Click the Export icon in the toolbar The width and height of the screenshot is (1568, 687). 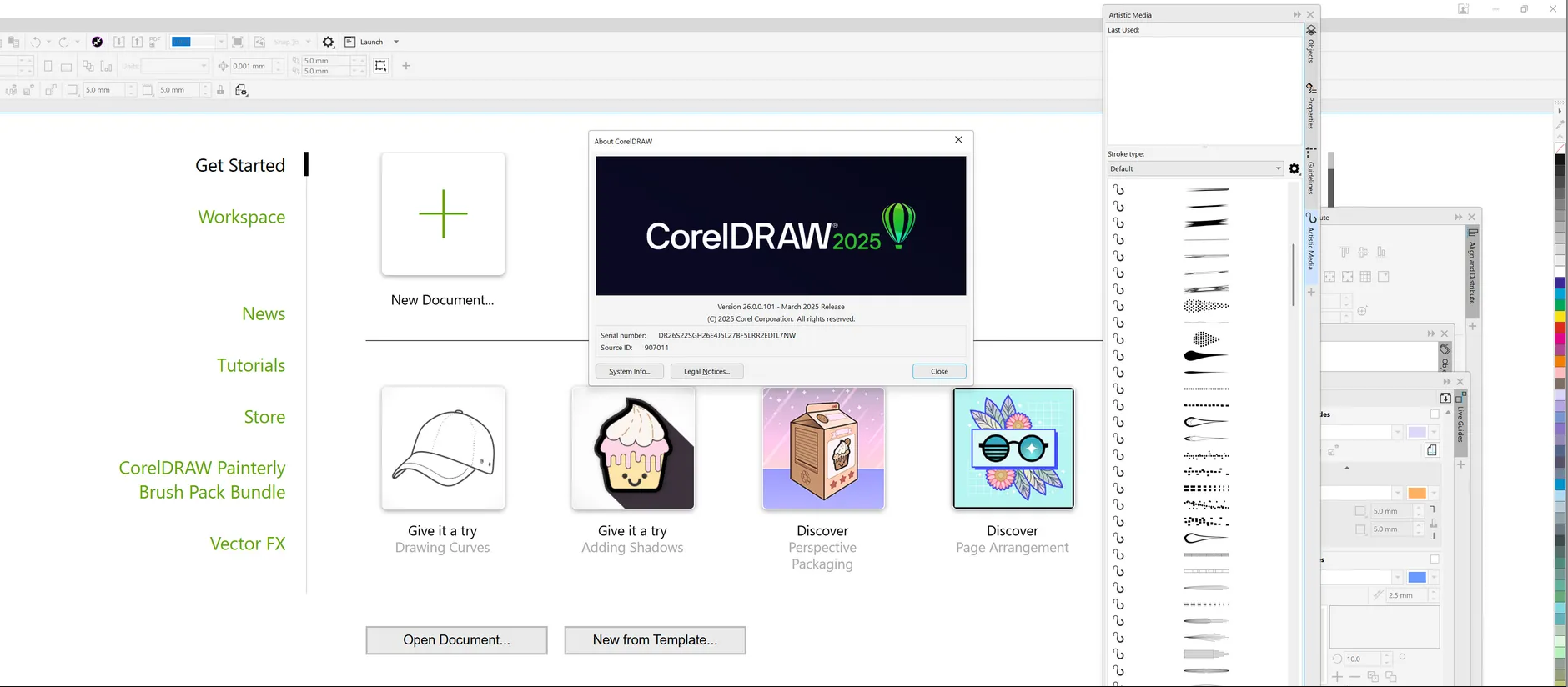click(x=137, y=42)
